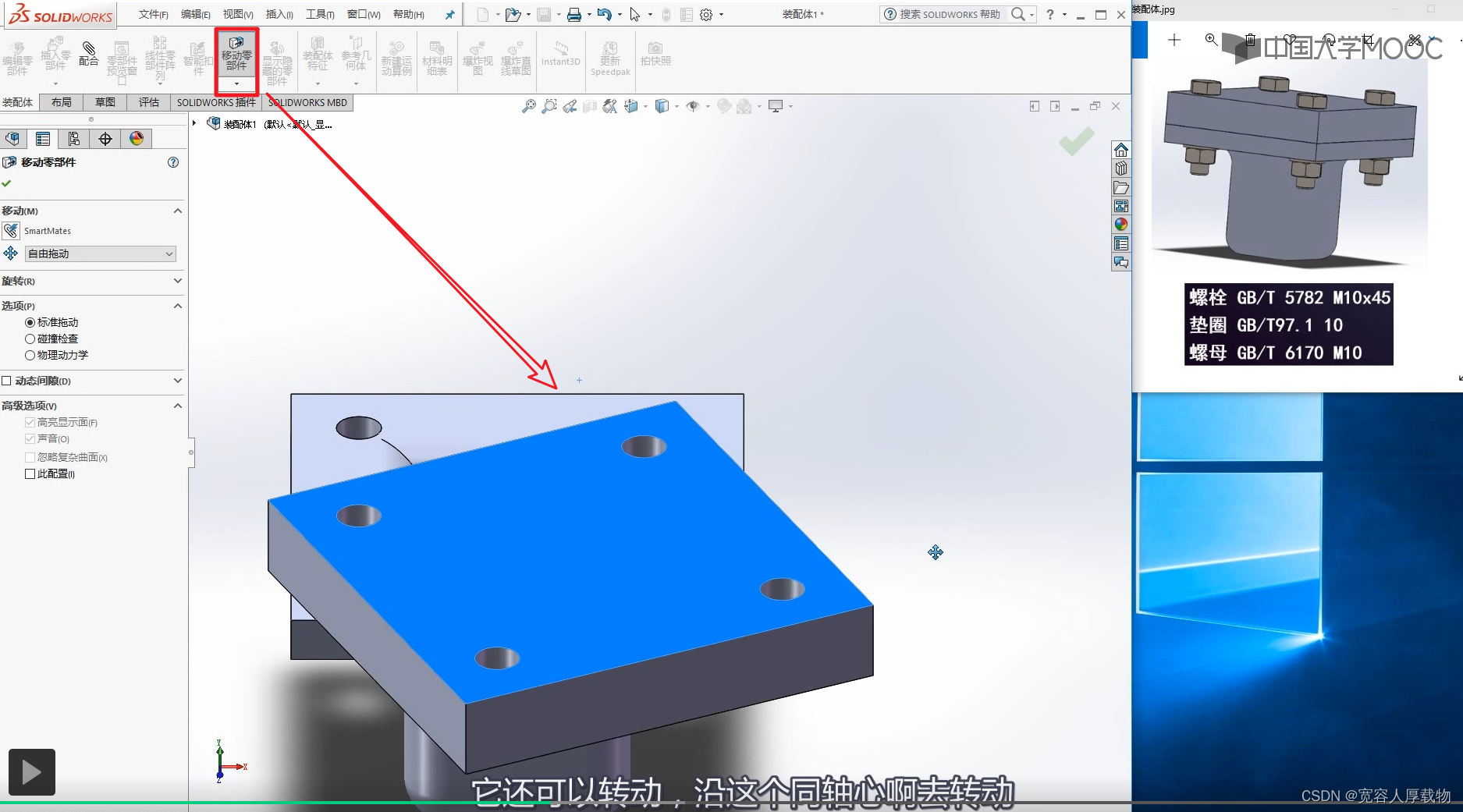
Task: Click zoom-in magnifier in 装配体.jpg viewer
Action: coord(1211,39)
